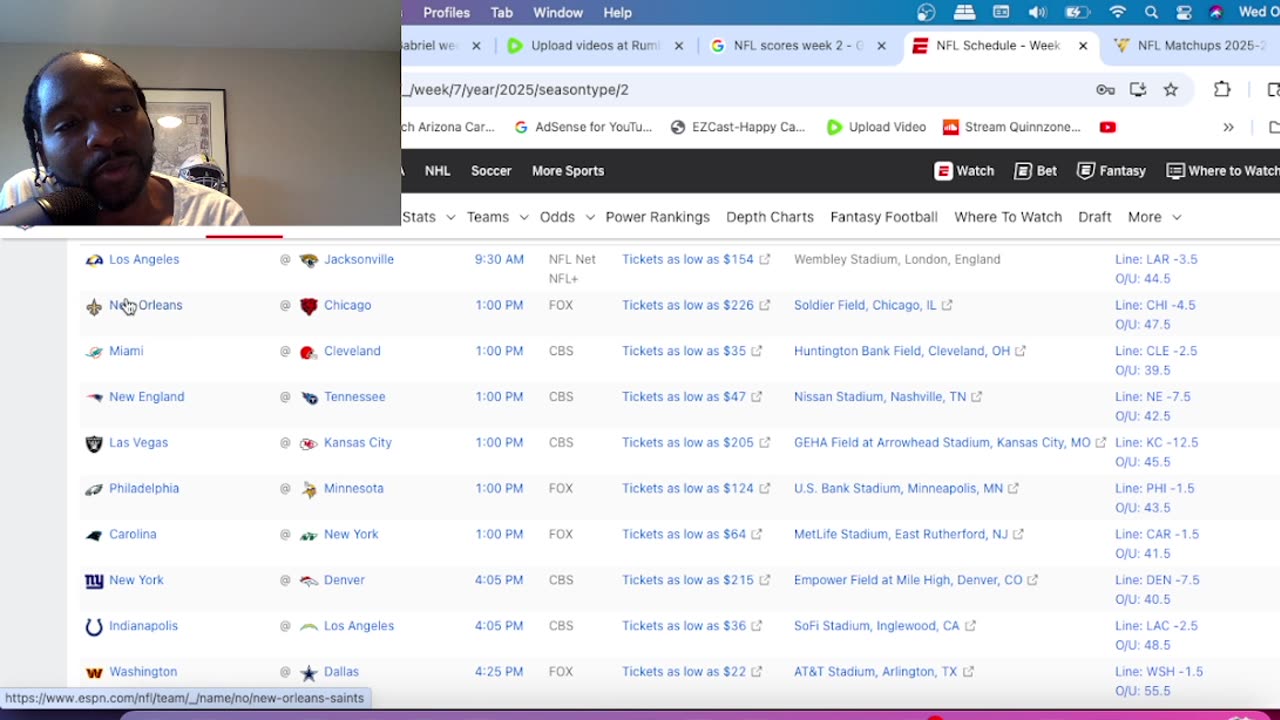This screenshot has height=720, width=1280.
Task: Open the Window menu
Action: coord(558,12)
